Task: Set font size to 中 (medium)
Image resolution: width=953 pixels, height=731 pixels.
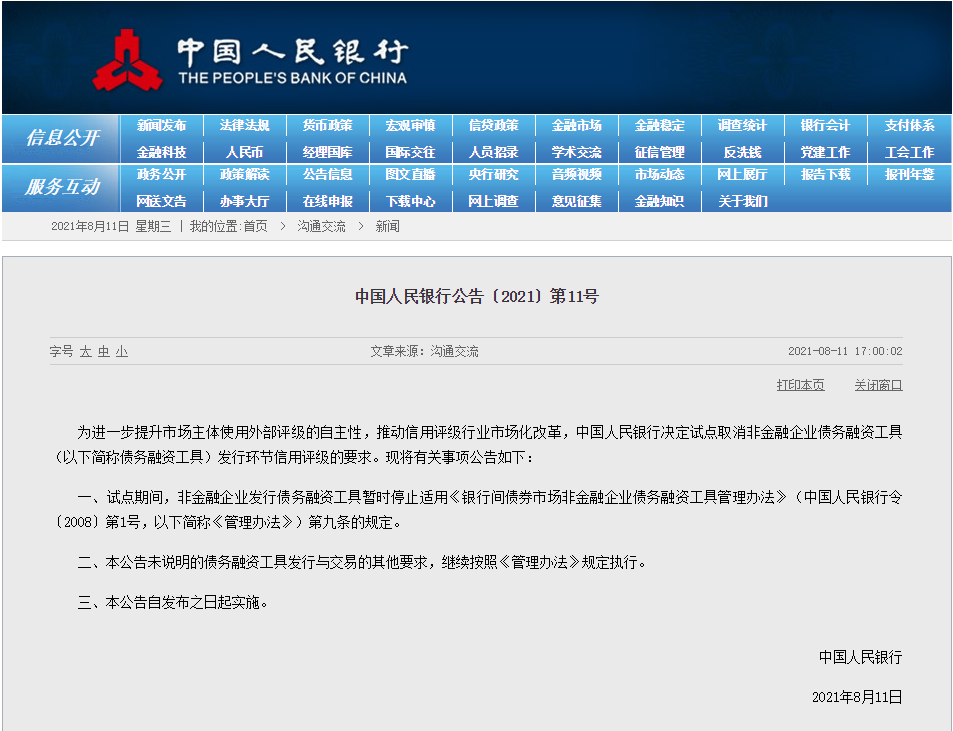Action: pyautogui.click(x=103, y=352)
